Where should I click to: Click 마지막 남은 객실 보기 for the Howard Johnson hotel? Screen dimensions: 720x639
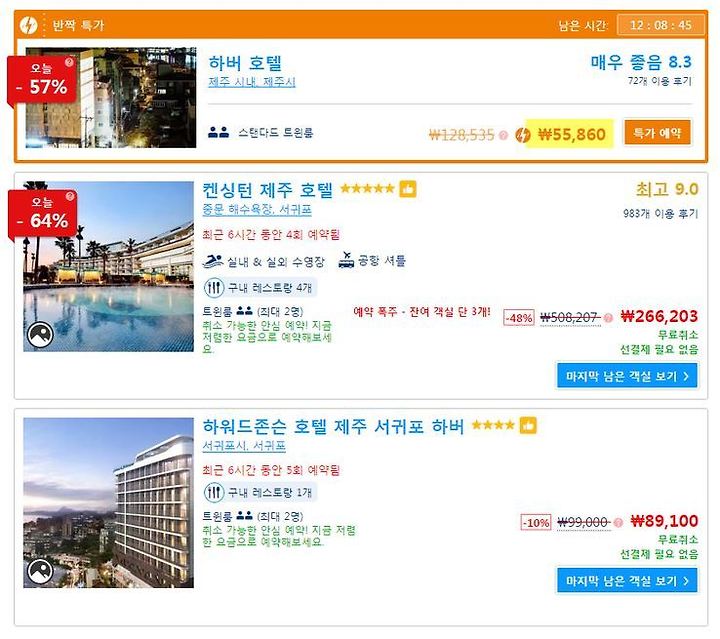tap(627, 581)
